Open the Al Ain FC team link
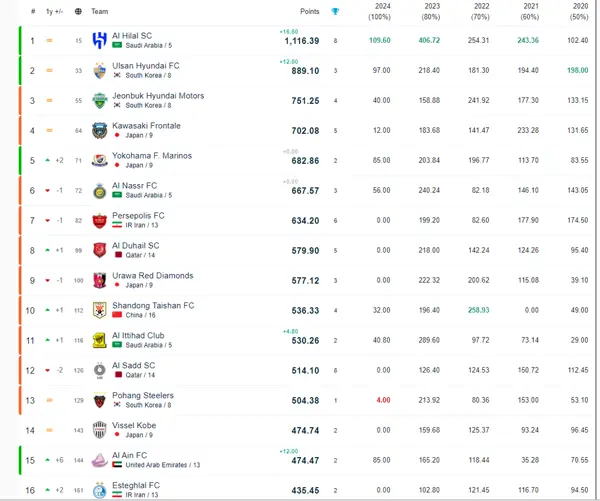 [x=130, y=455]
